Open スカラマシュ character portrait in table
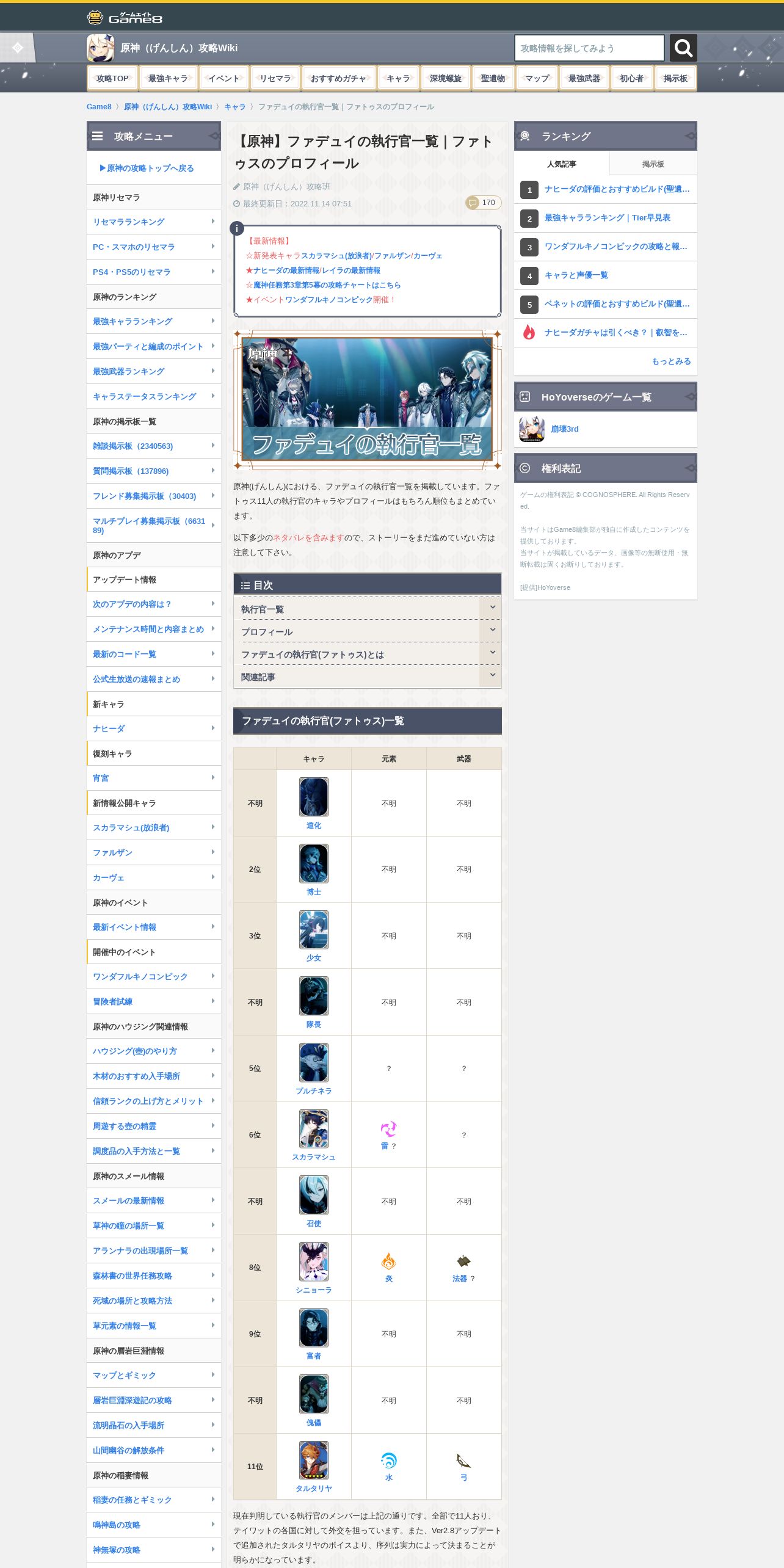 314,1128
